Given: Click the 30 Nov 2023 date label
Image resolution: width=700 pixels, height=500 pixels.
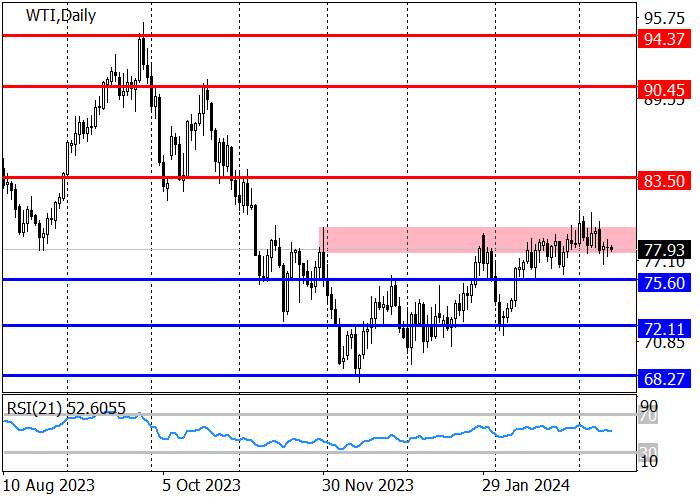Looking at the screenshot, I should (x=367, y=485).
